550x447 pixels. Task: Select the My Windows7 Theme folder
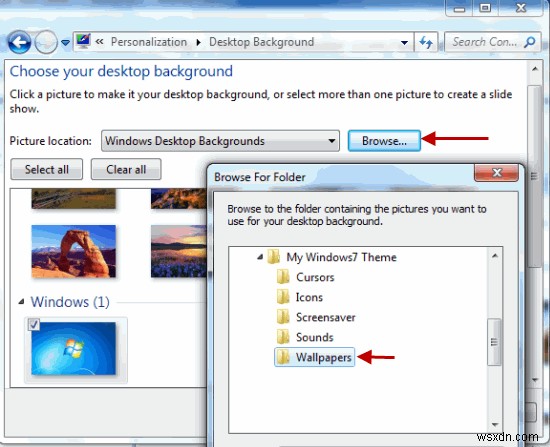(341, 257)
